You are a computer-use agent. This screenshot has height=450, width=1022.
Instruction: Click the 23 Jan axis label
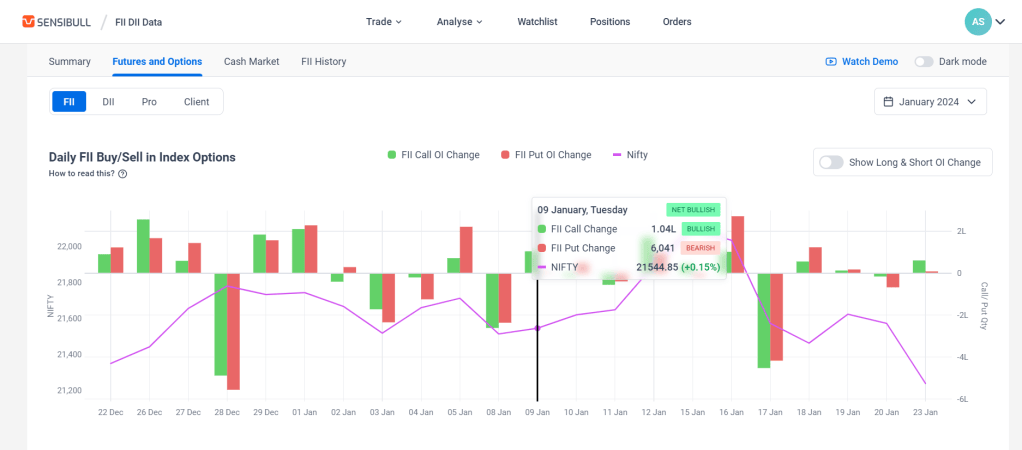point(926,412)
